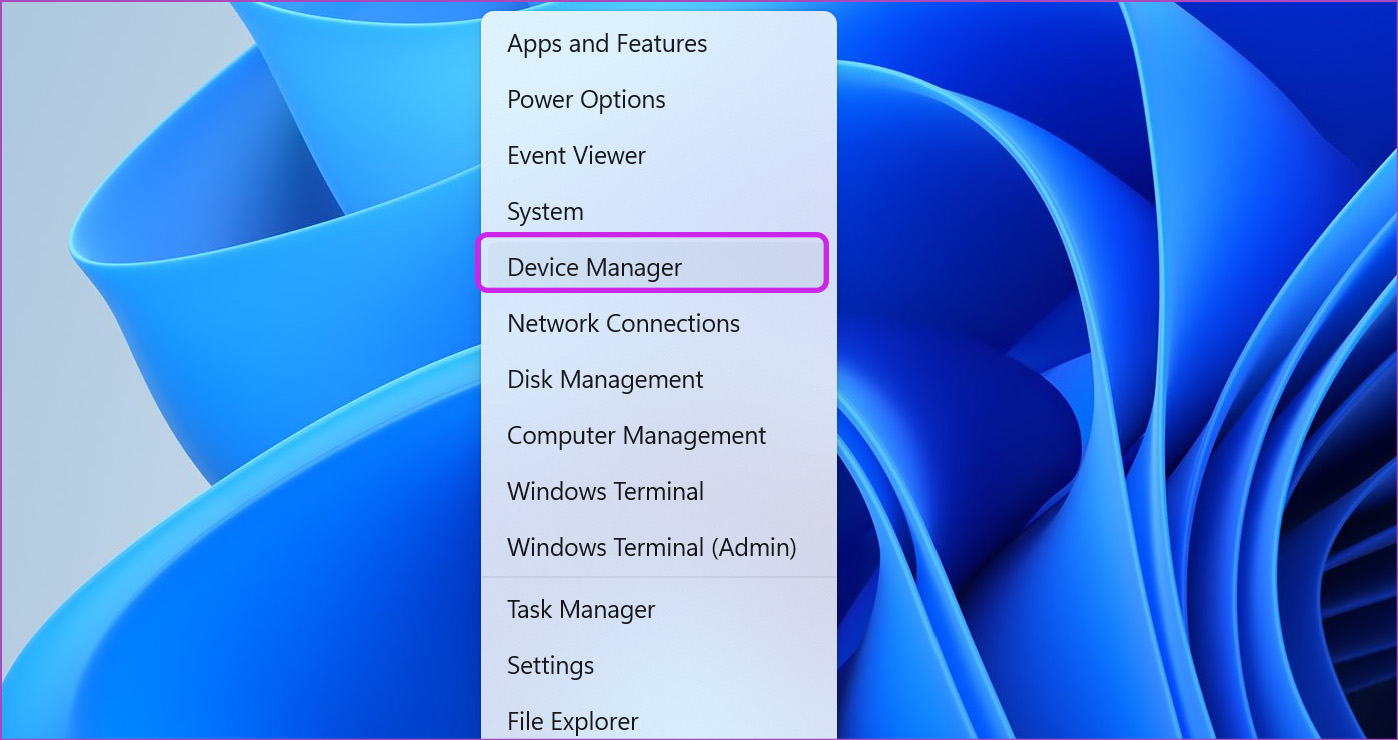Start Windows Terminal (non-admin)

[x=658, y=492]
